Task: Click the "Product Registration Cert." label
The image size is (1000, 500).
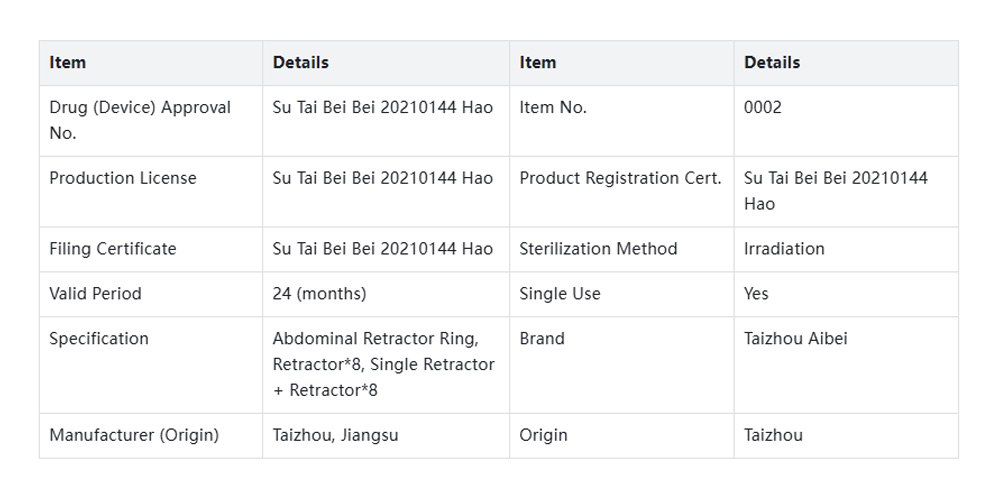Action: pyautogui.click(x=620, y=178)
